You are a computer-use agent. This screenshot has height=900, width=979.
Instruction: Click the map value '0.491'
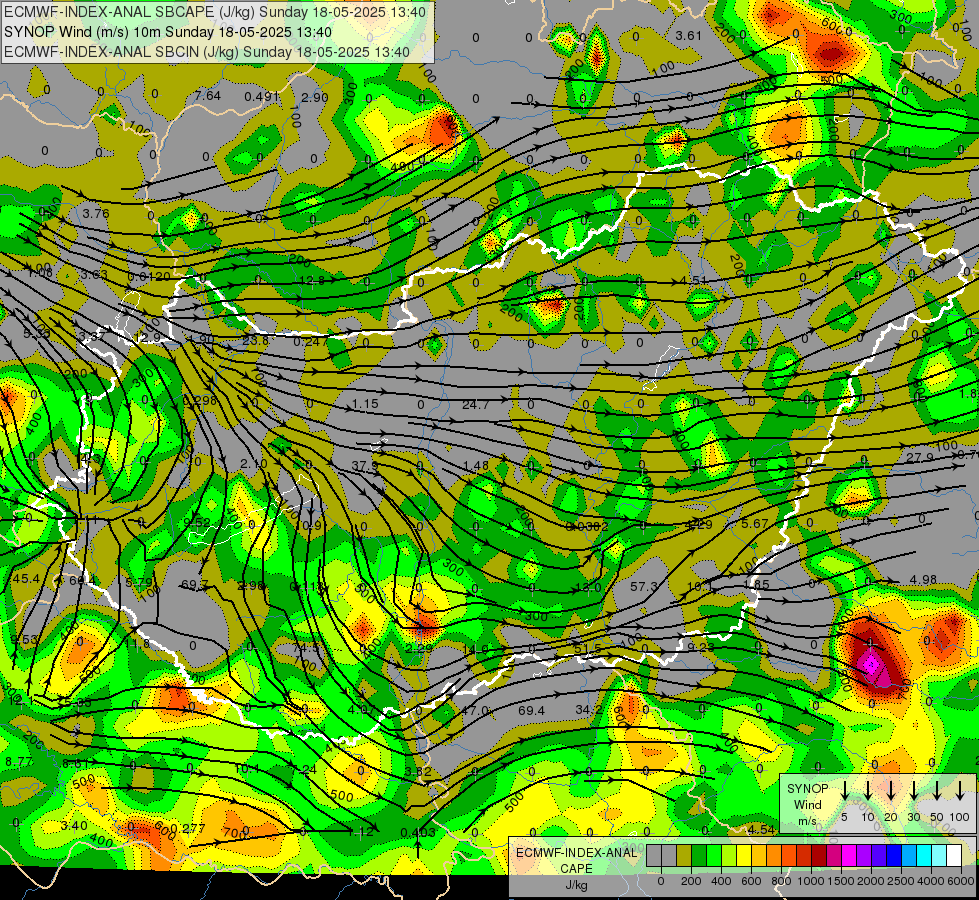coord(262,96)
